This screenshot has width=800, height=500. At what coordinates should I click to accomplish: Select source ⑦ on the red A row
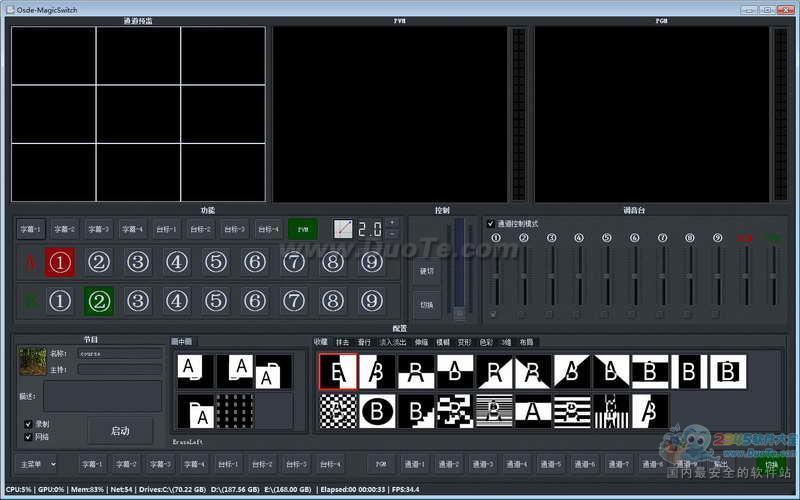pos(294,262)
